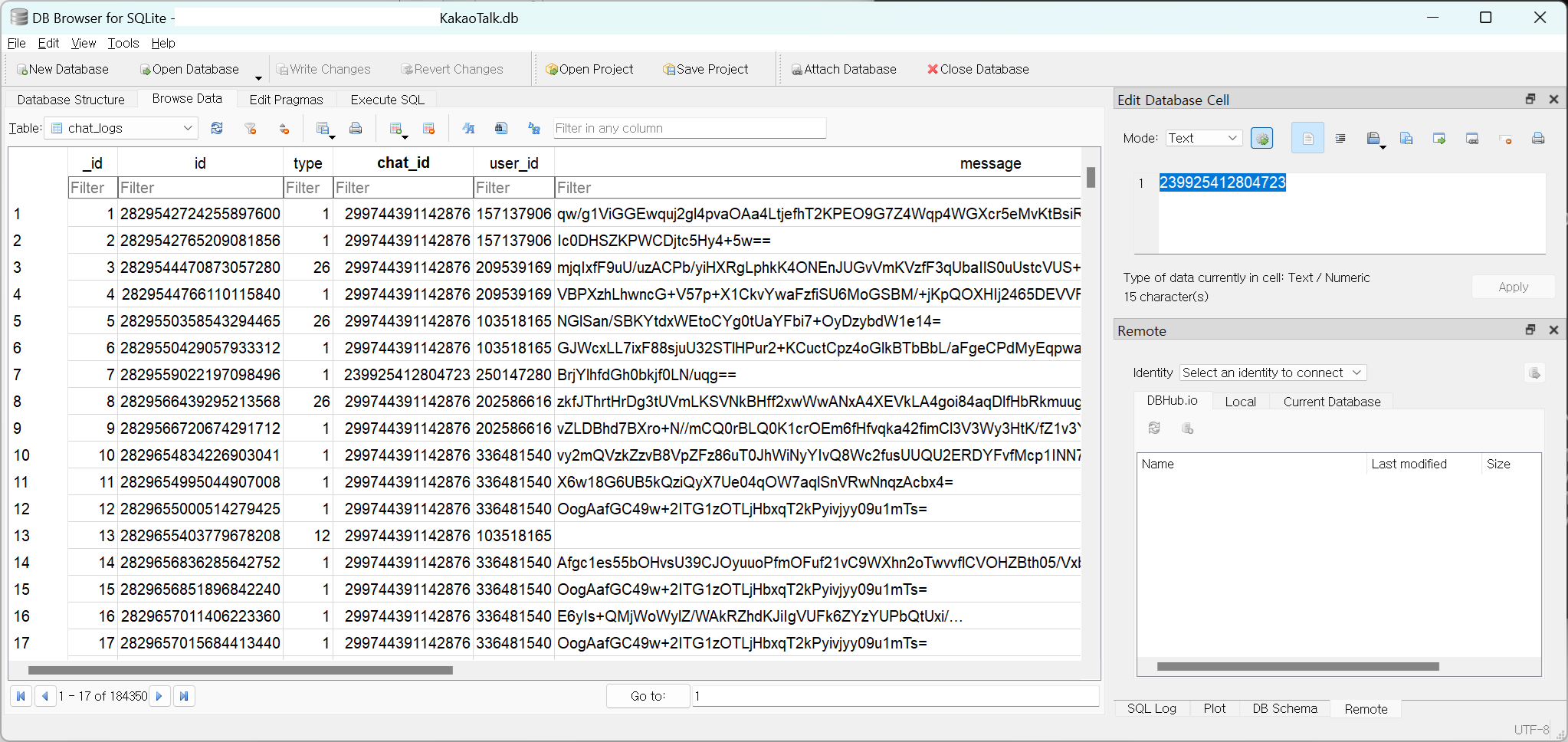The width and height of the screenshot is (1568, 742).
Task: Open the File menu
Action: coord(16,43)
